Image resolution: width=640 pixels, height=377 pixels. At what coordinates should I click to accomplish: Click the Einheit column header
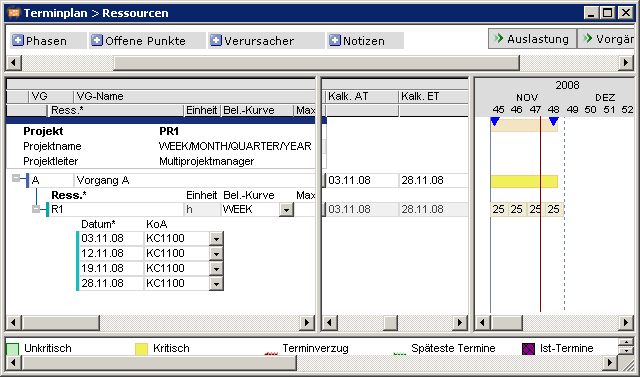tap(202, 110)
